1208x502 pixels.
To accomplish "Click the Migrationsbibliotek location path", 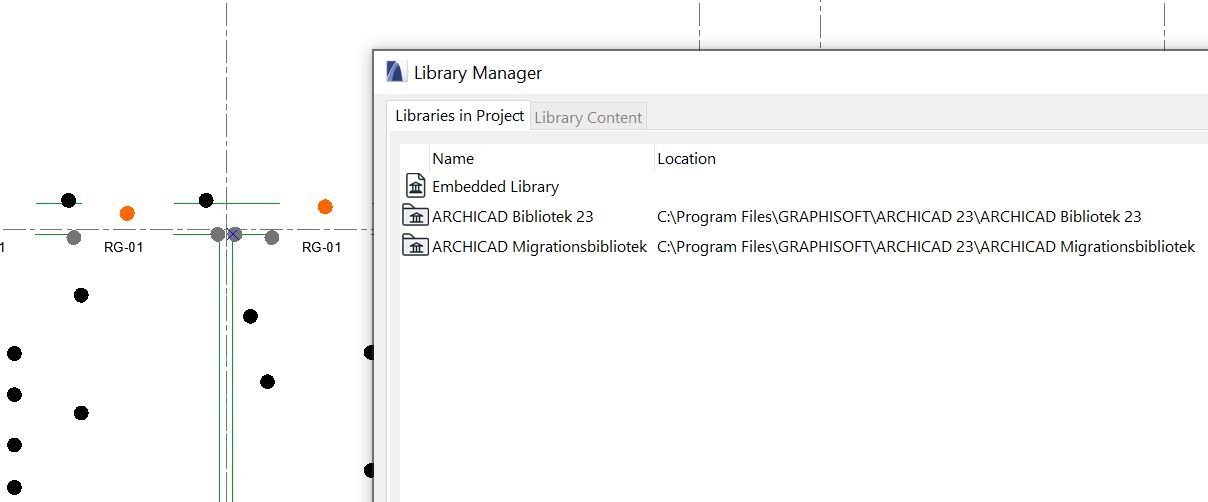I will pos(925,247).
